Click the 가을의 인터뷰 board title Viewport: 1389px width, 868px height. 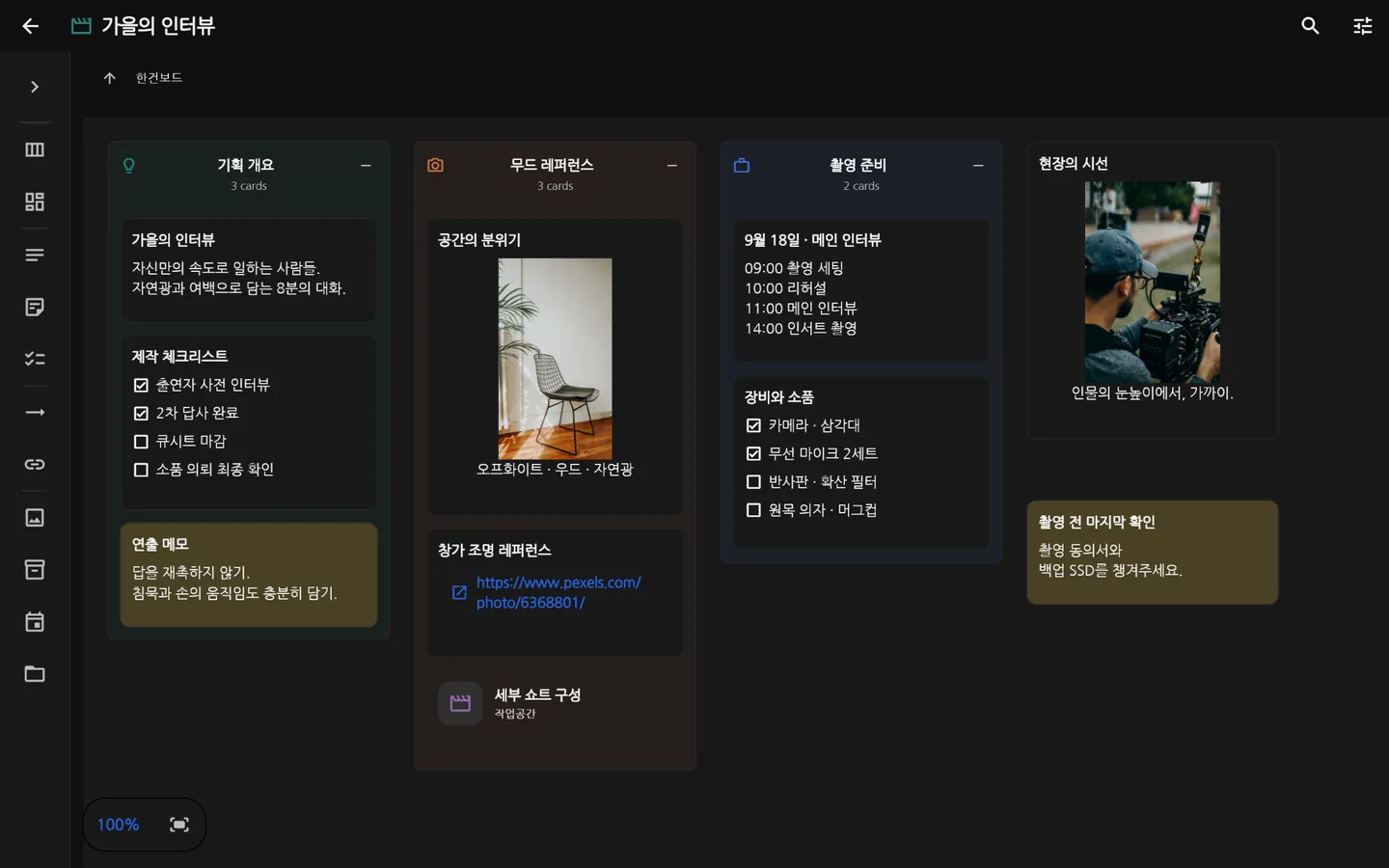point(158,26)
